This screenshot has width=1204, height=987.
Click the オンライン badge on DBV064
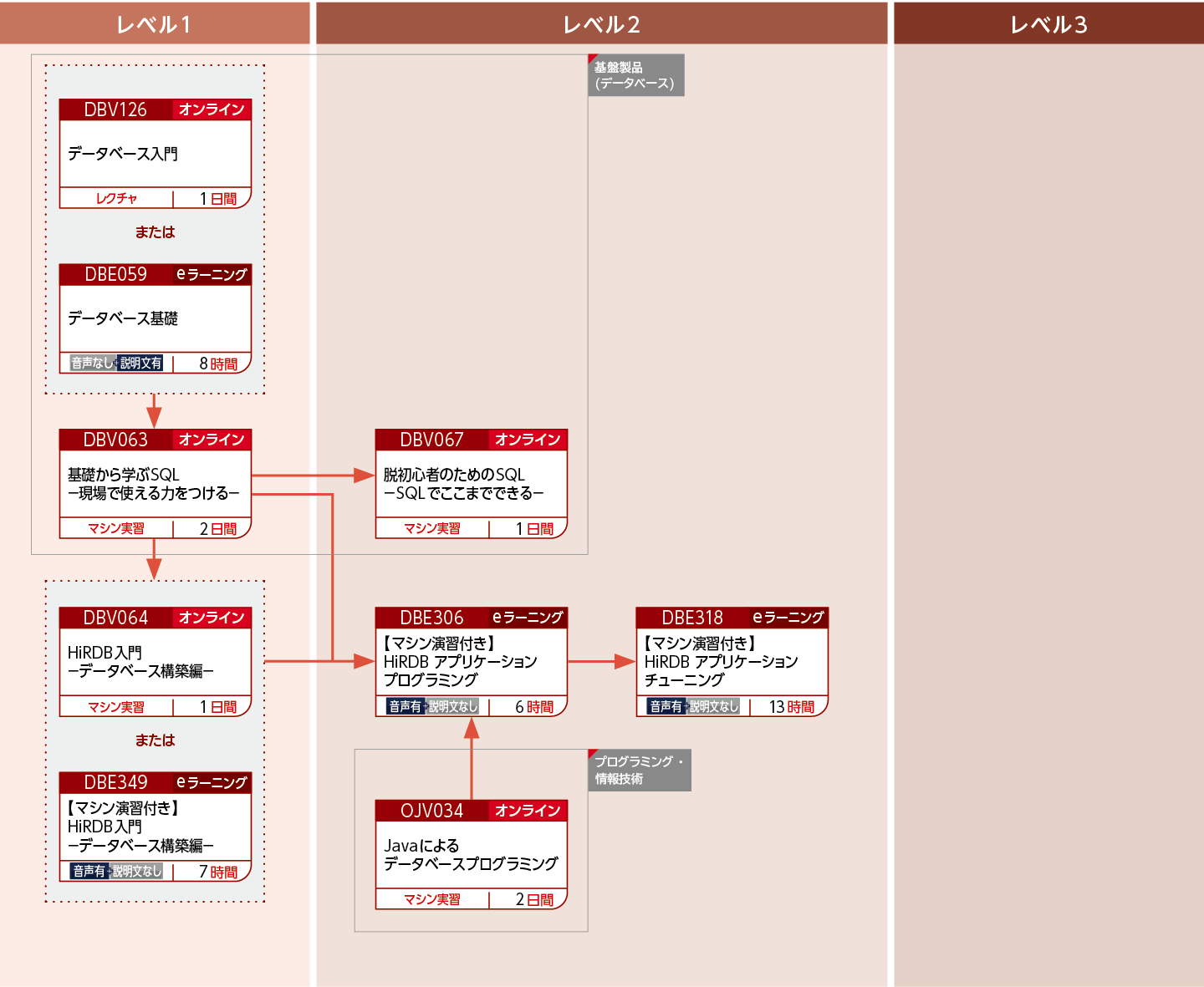[212, 618]
